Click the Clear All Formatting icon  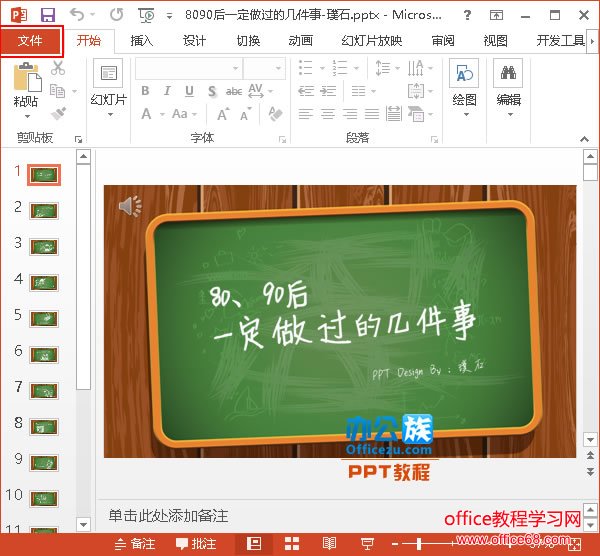[276, 114]
